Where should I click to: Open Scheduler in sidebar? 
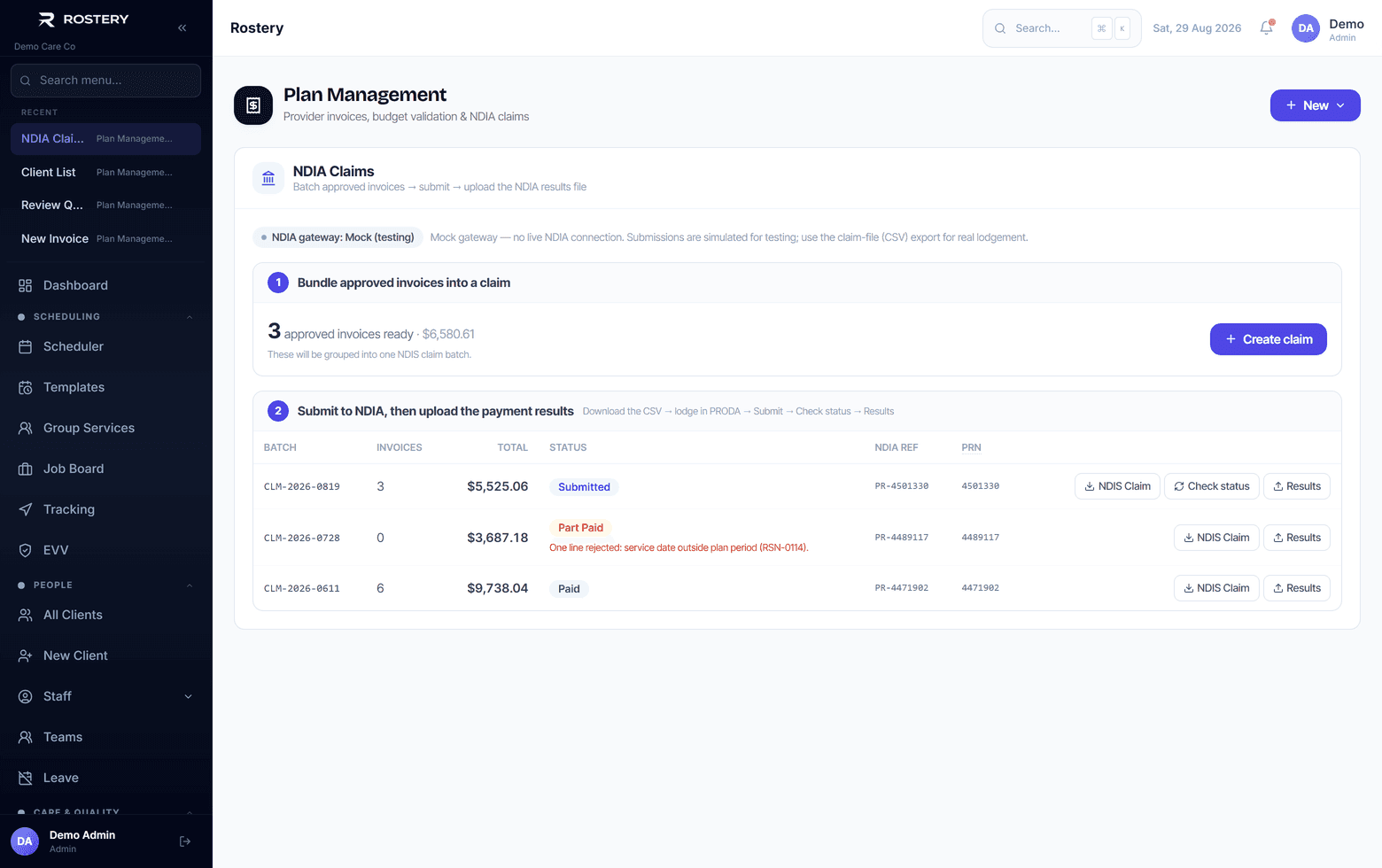106,346
